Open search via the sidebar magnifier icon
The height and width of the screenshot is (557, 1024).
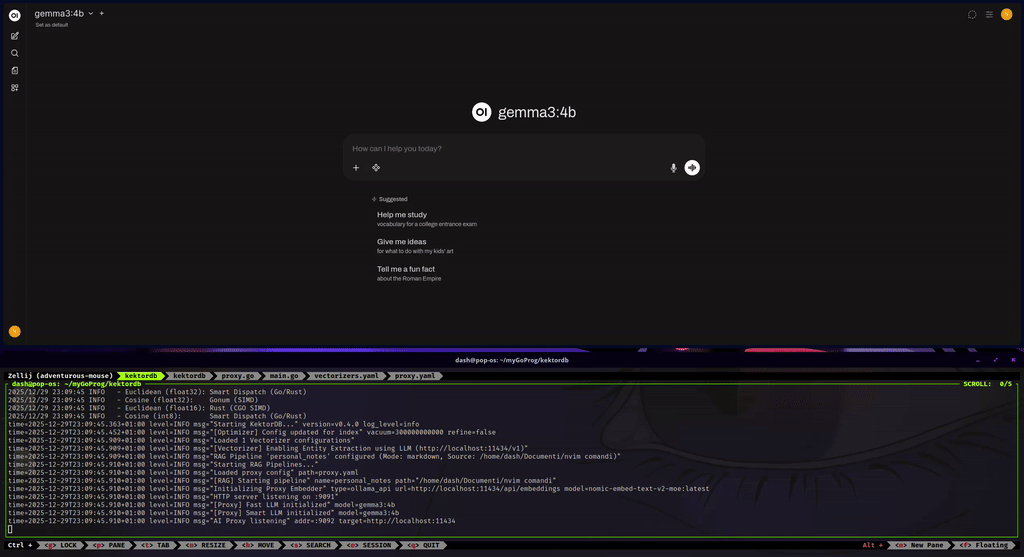coord(14,54)
